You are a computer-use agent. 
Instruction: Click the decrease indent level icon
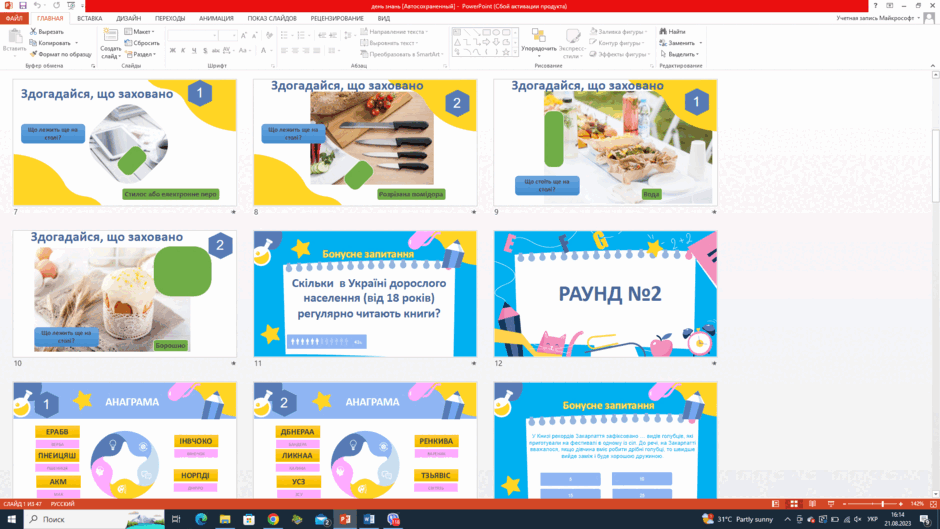(322, 36)
